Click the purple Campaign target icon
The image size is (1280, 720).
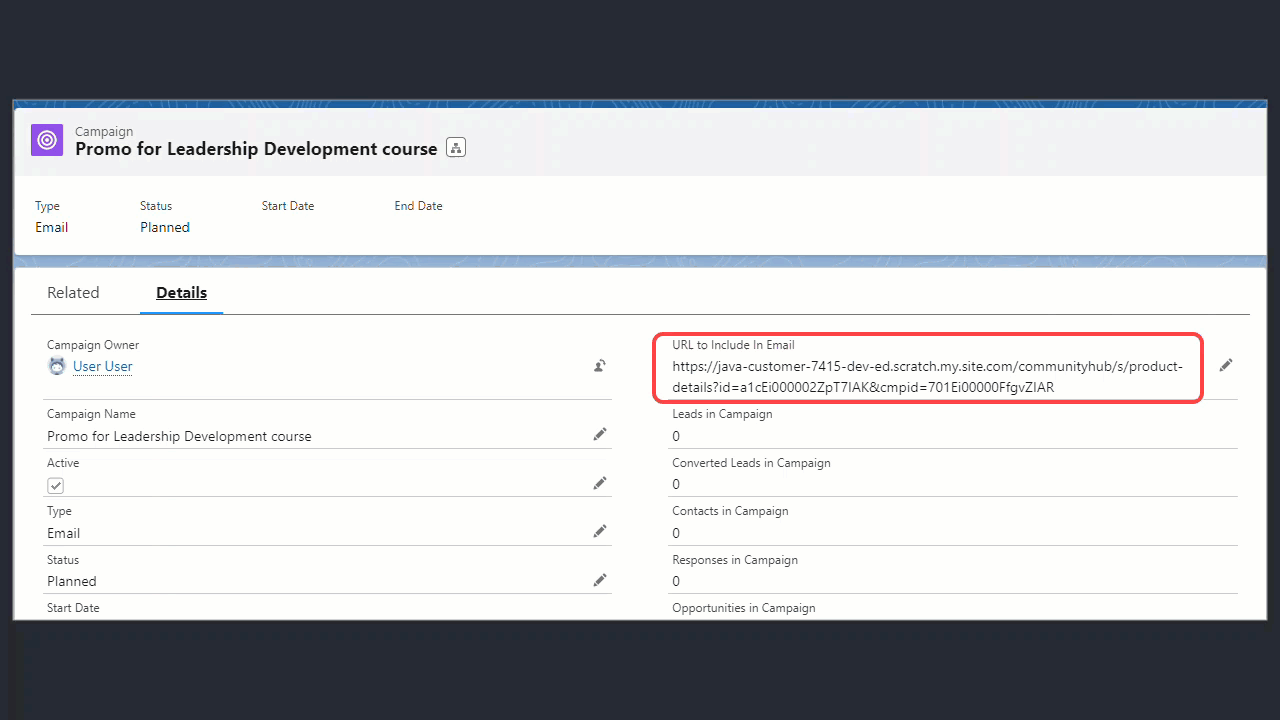47,140
